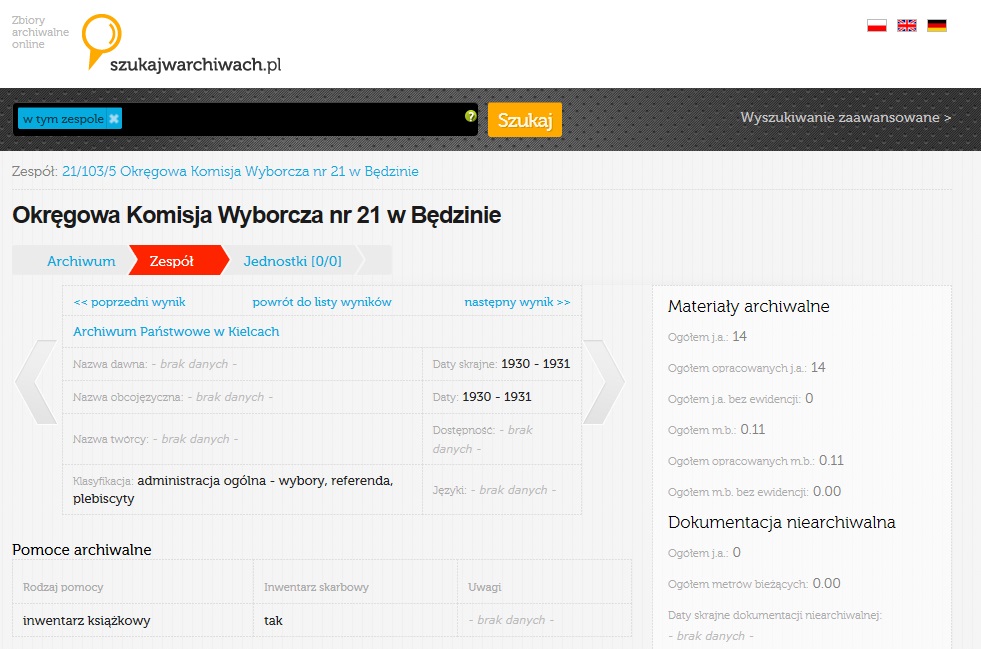Return via 'powrót do listy wyników'

click(x=322, y=302)
